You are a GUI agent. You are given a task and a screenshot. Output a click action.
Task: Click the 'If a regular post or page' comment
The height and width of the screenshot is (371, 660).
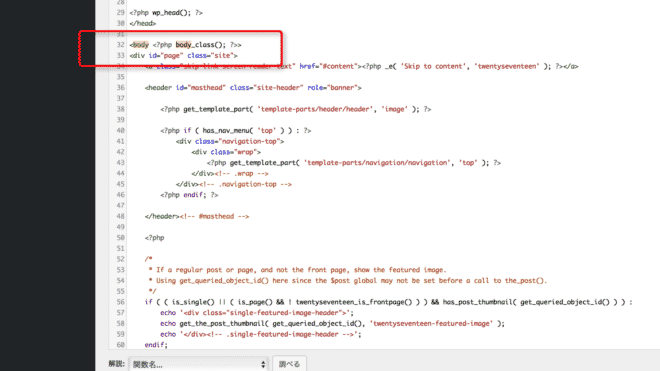(x=297, y=270)
